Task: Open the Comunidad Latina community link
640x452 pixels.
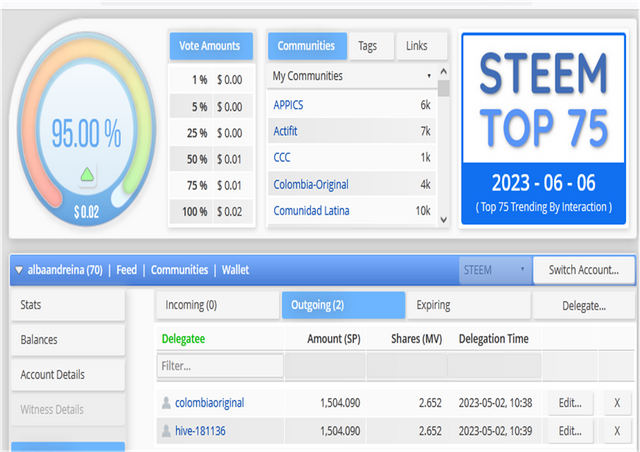Action: click(311, 211)
